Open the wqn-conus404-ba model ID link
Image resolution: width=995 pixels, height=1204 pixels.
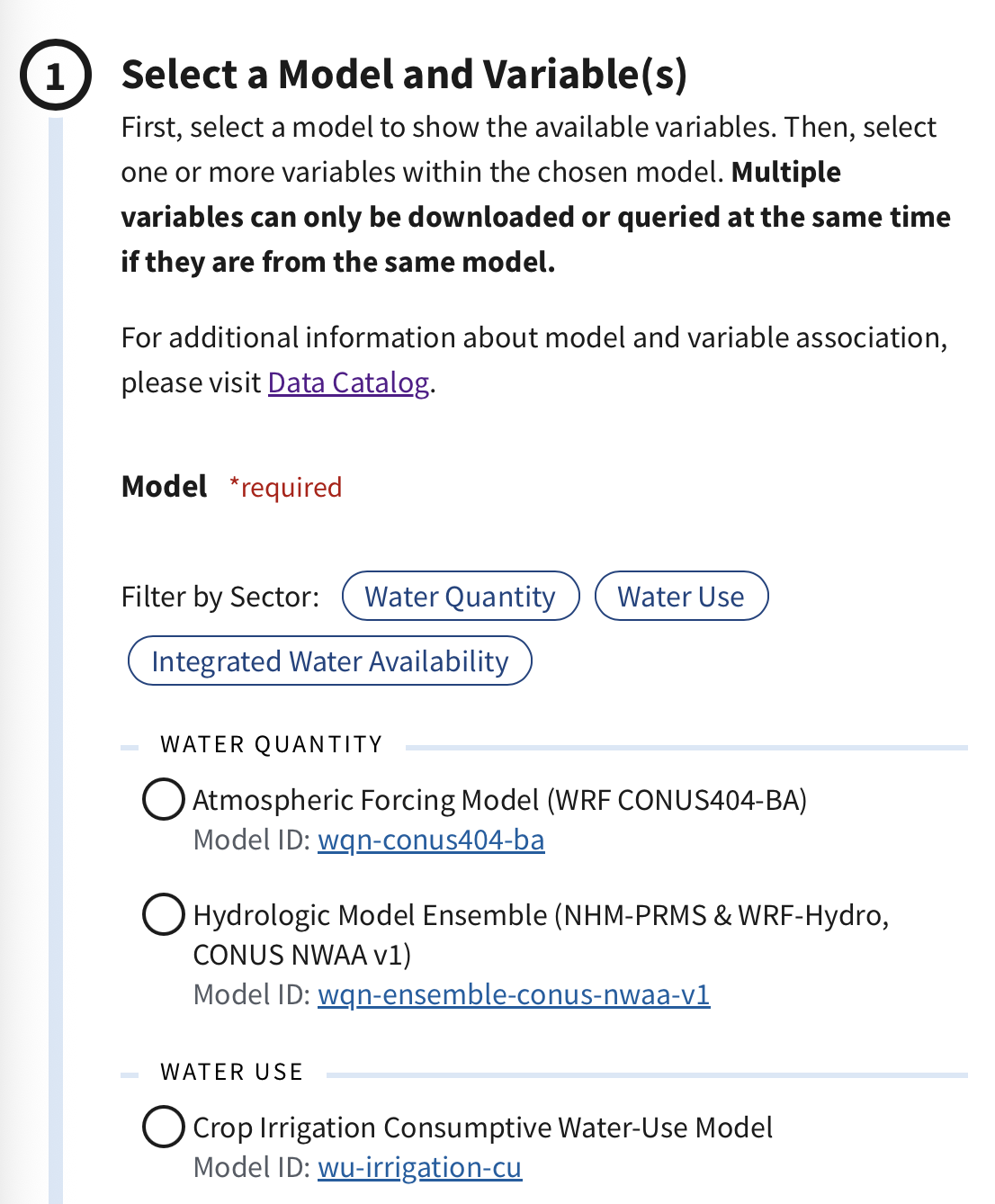[431, 840]
